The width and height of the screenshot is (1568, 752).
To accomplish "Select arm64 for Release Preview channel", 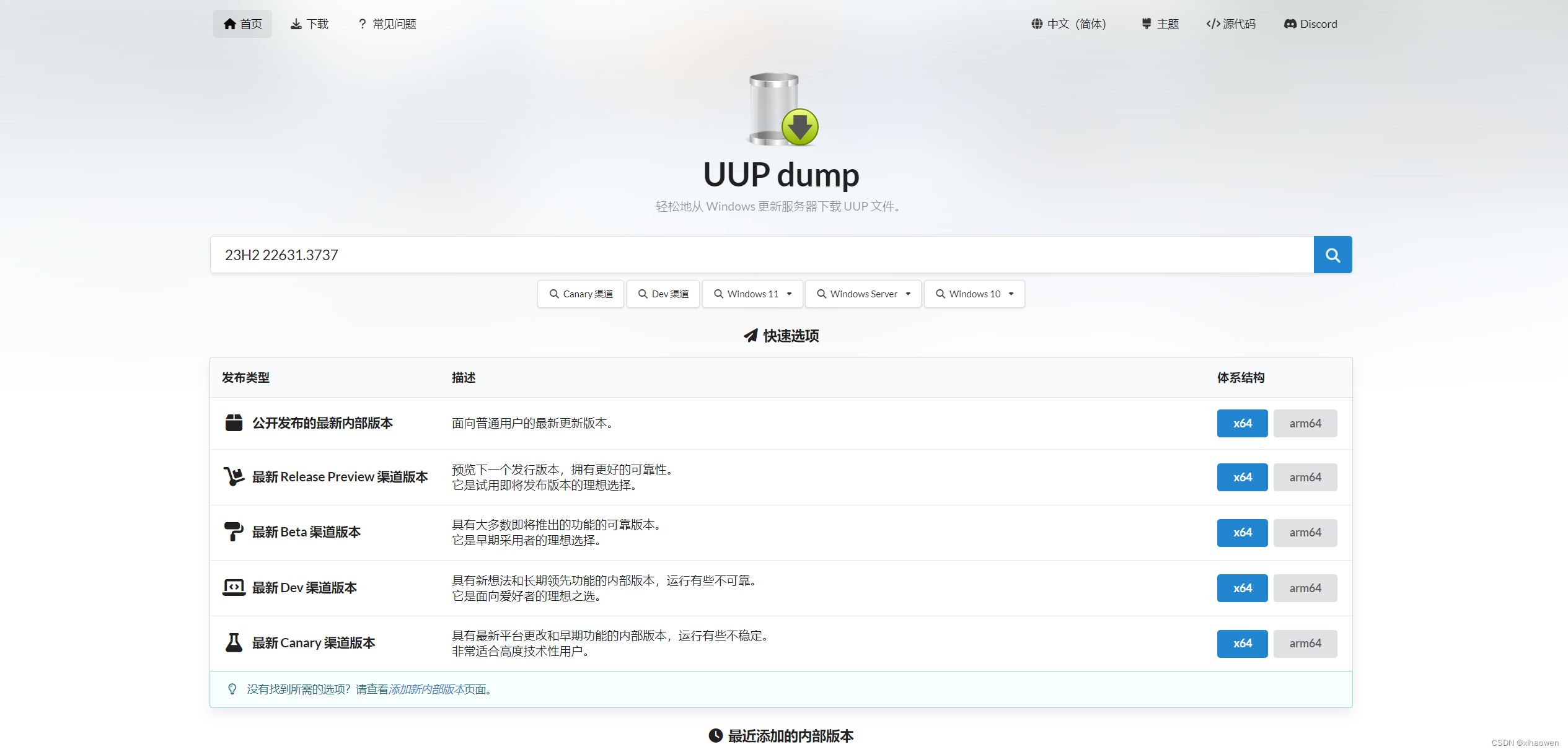I will click(1305, 477).
